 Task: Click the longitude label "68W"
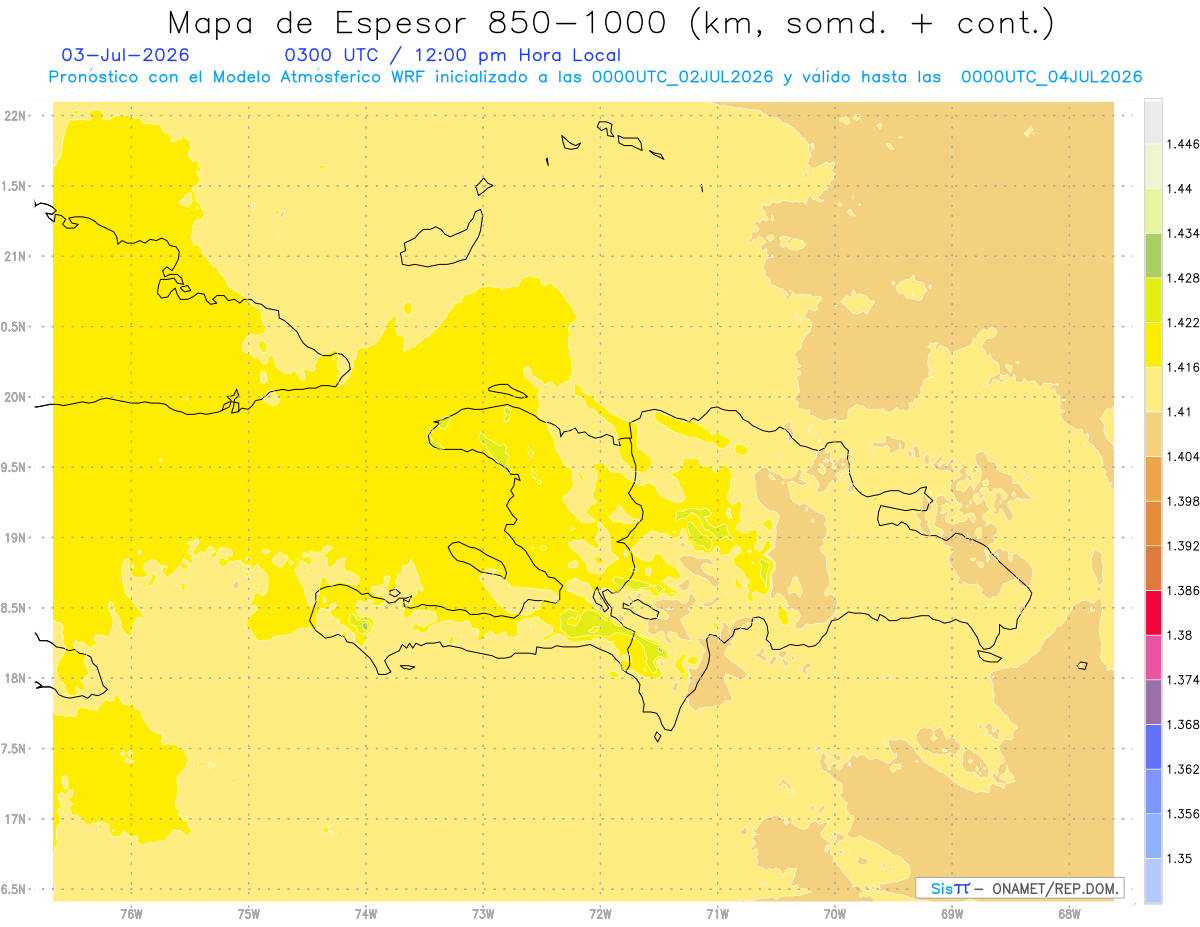[1069, 914]
